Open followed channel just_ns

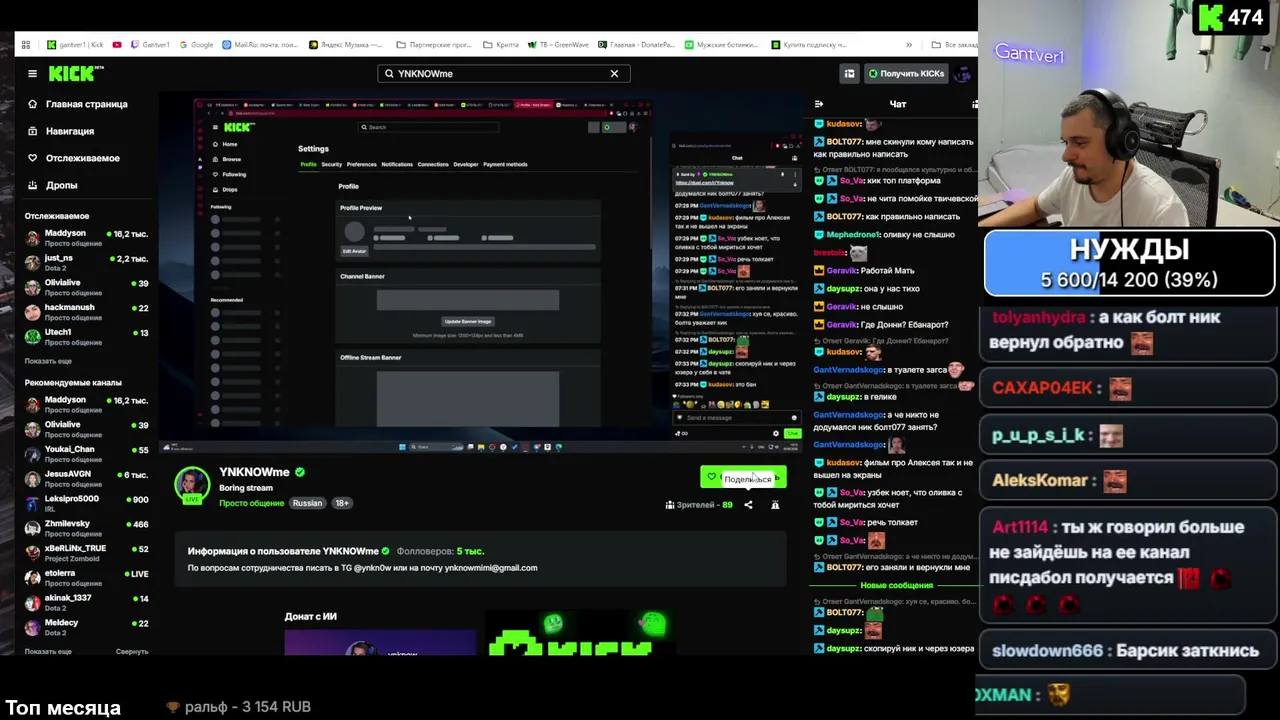(87, 262)
